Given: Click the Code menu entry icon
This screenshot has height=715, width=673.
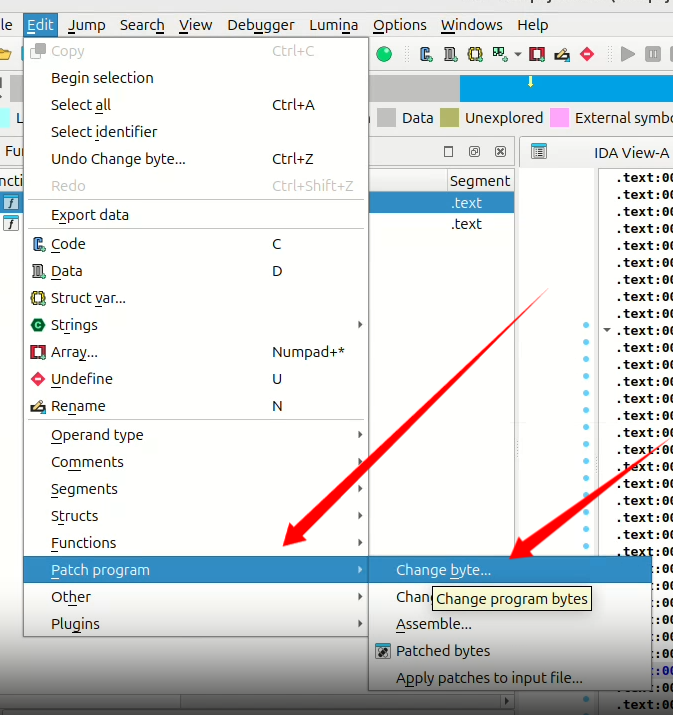Looking at the screenshot, I should point(38,244).
